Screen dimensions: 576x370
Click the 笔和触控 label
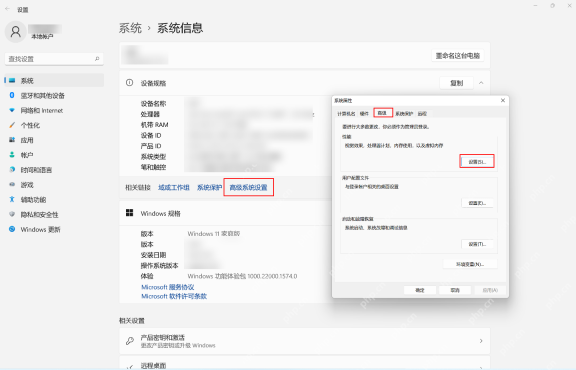pos(153,167)
